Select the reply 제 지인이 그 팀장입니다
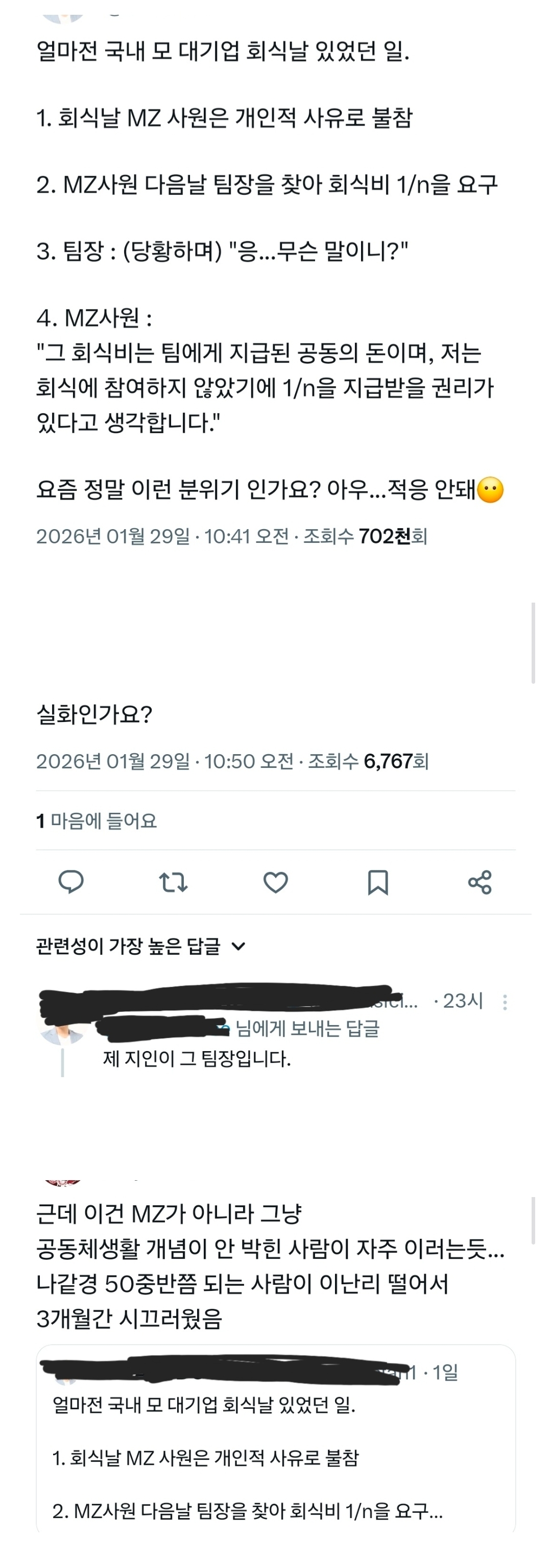Screen dimensions: 551x1568 196,1059
